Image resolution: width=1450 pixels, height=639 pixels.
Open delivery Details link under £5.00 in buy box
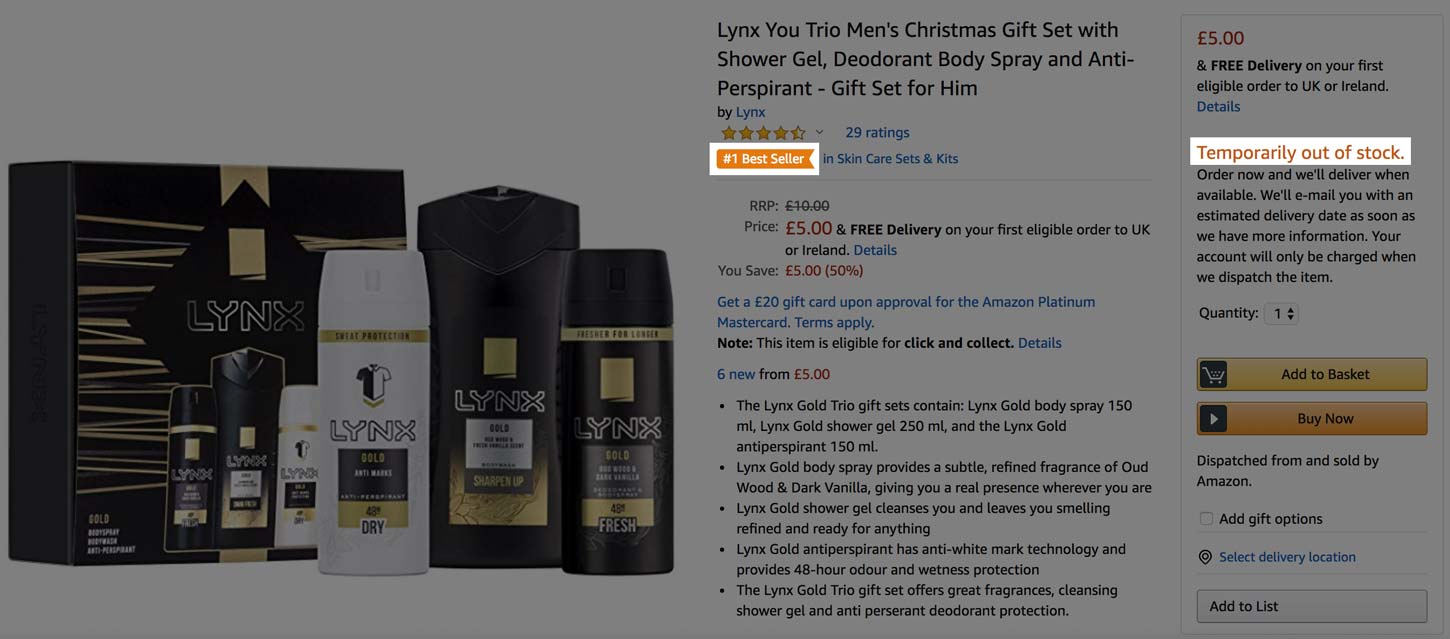point(1218,106)
